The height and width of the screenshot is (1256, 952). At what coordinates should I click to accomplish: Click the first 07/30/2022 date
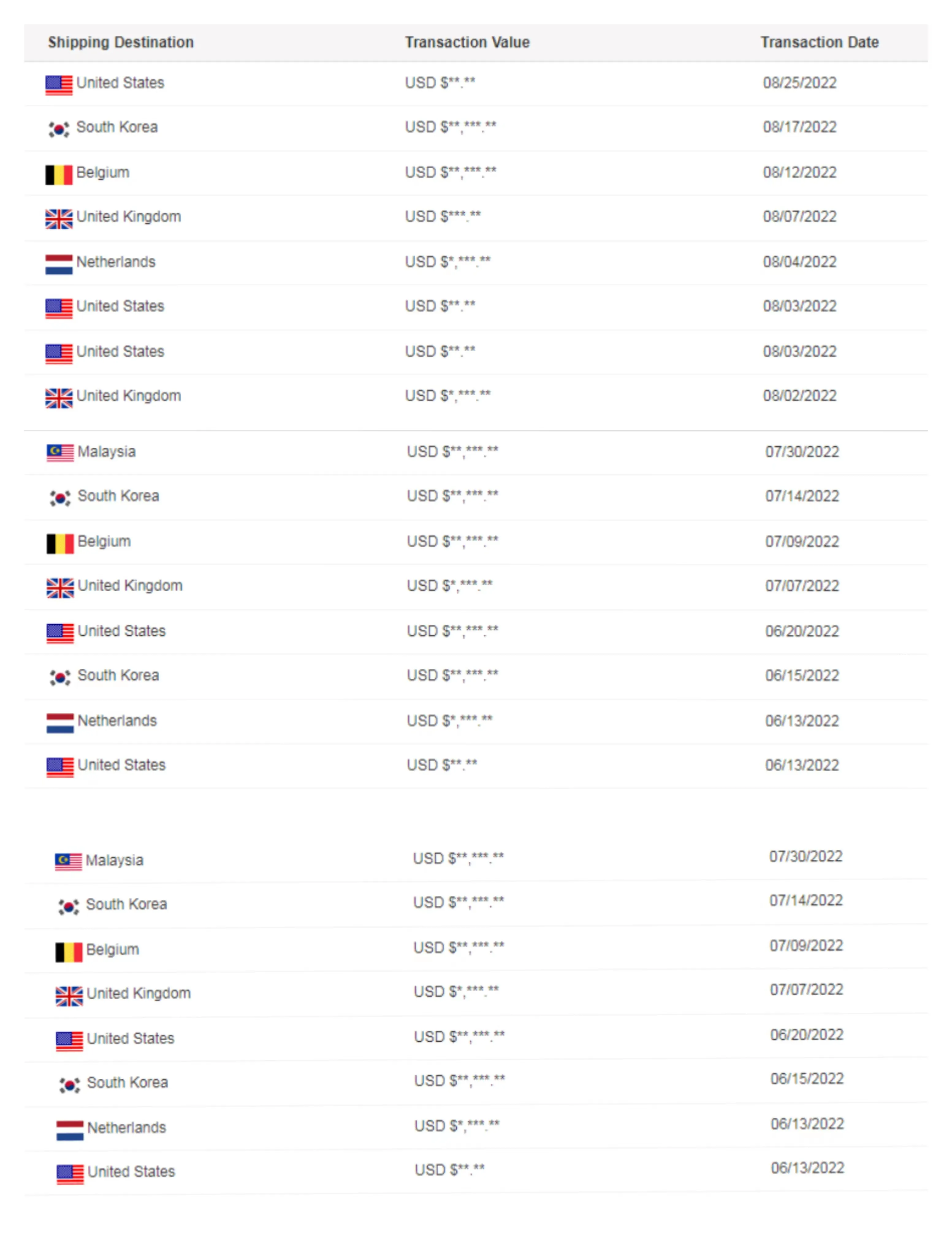click(x=802, y=452)
